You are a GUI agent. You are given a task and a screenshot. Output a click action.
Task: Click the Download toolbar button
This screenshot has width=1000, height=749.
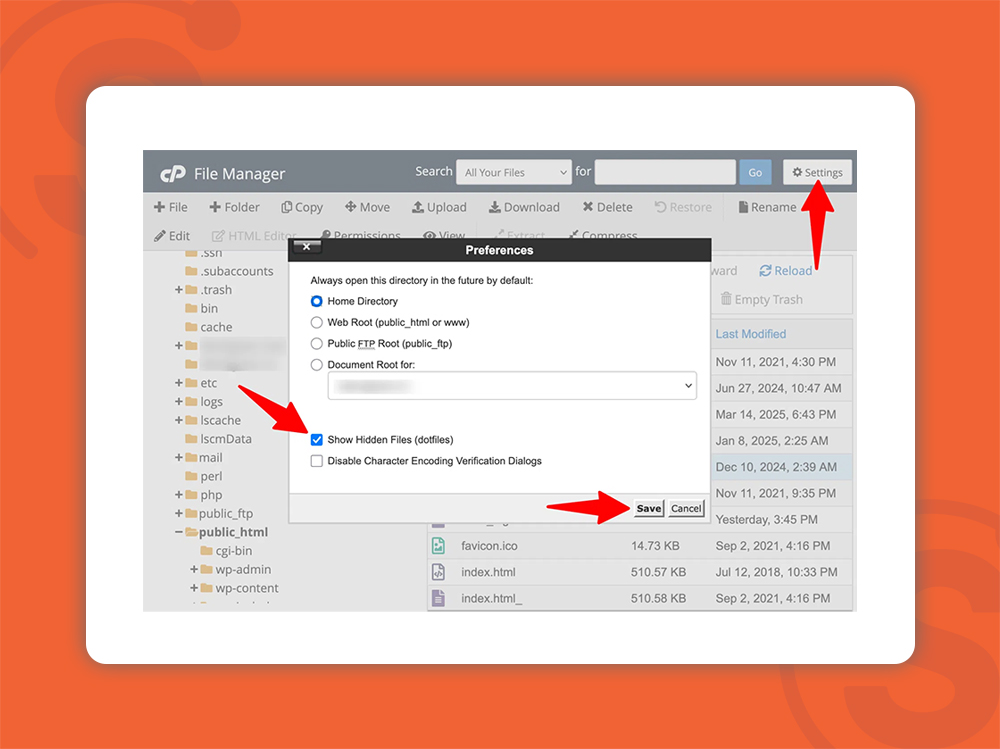click(x=524, y=207)
